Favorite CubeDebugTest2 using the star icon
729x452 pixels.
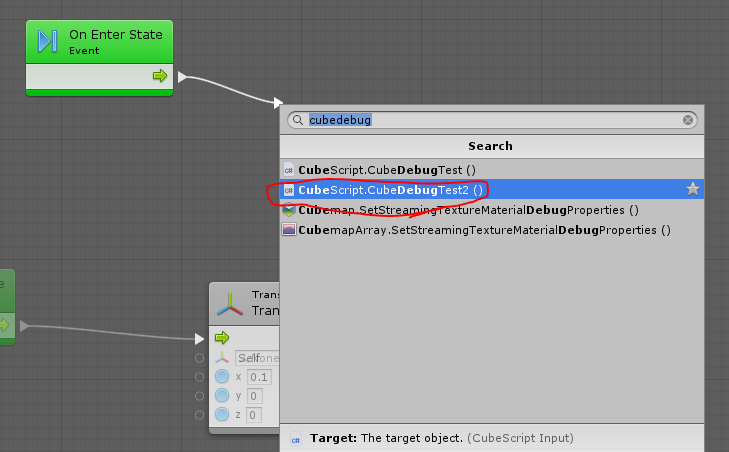coord(692,189)
